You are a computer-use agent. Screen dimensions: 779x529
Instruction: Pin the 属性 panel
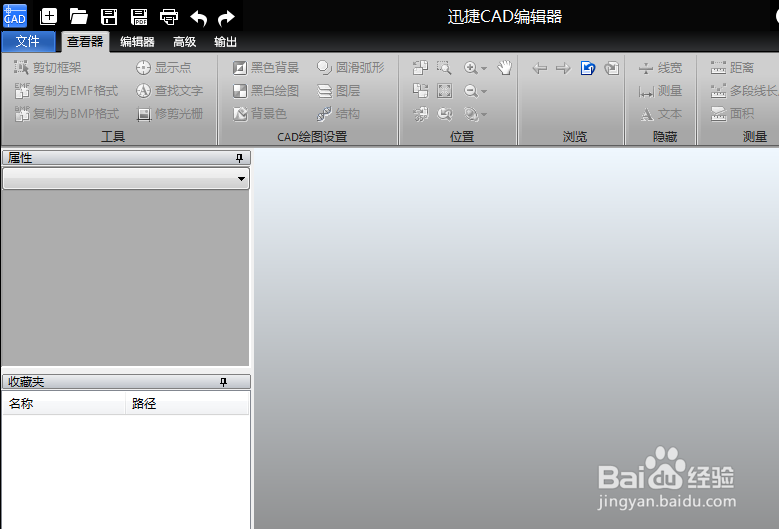click(x=239, y=158)
